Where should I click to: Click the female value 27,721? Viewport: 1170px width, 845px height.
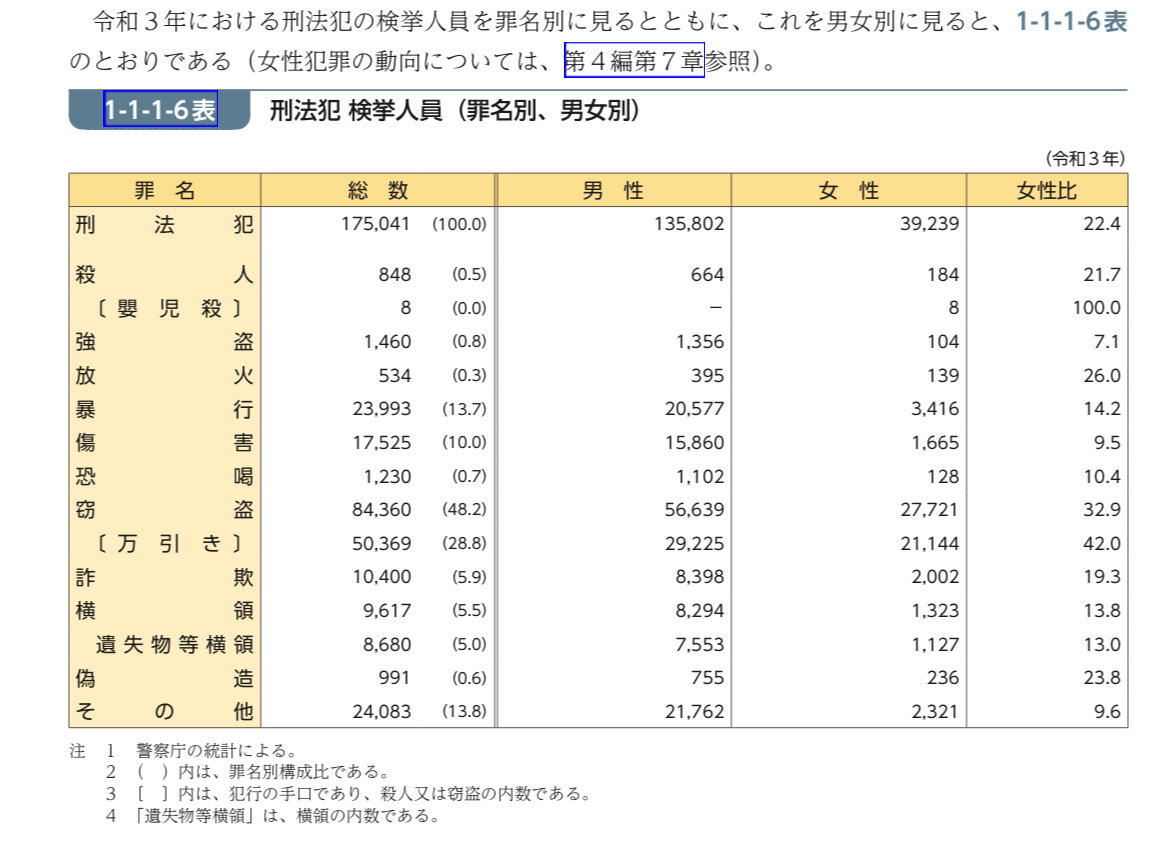coord(929,510)
